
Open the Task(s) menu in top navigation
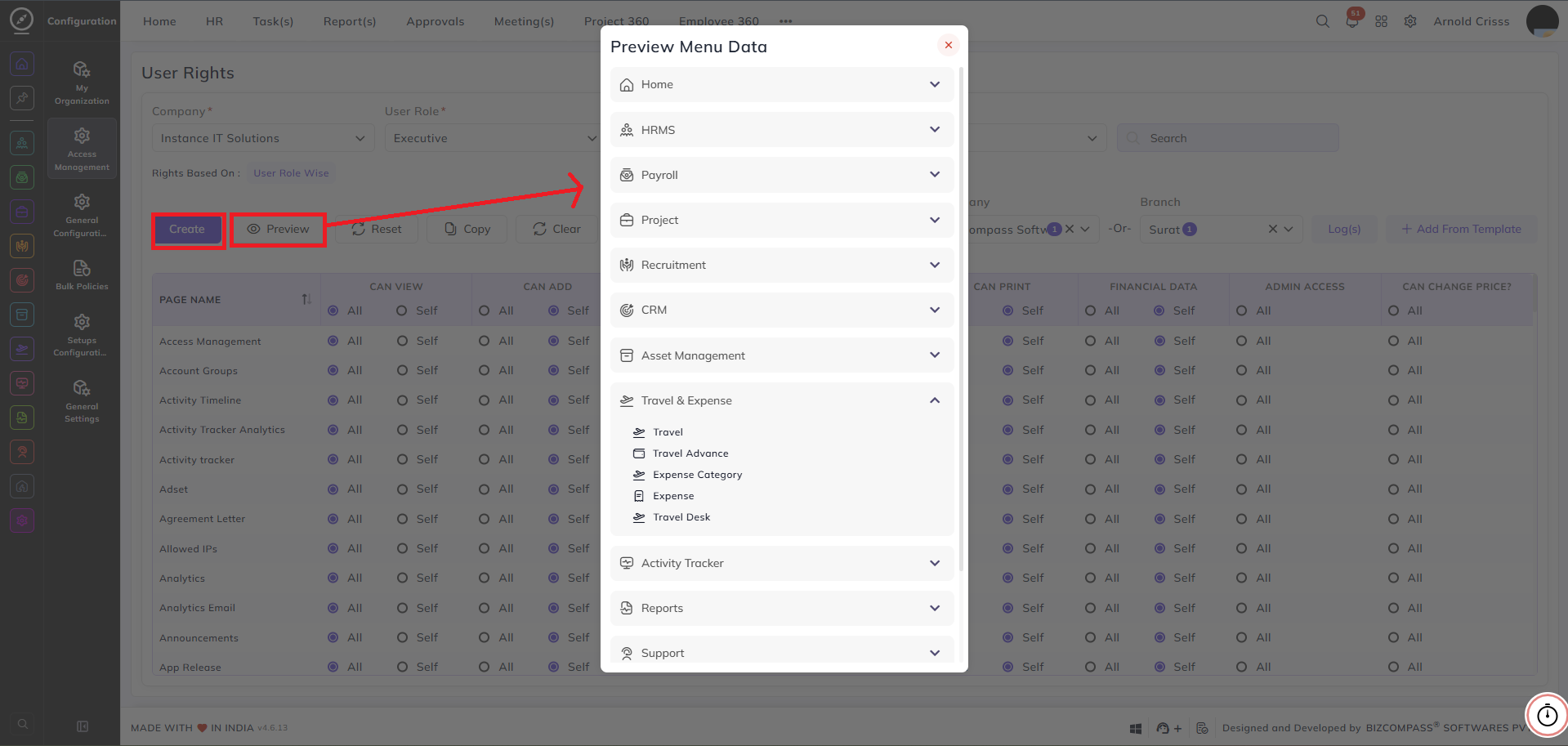click(273, 21)
